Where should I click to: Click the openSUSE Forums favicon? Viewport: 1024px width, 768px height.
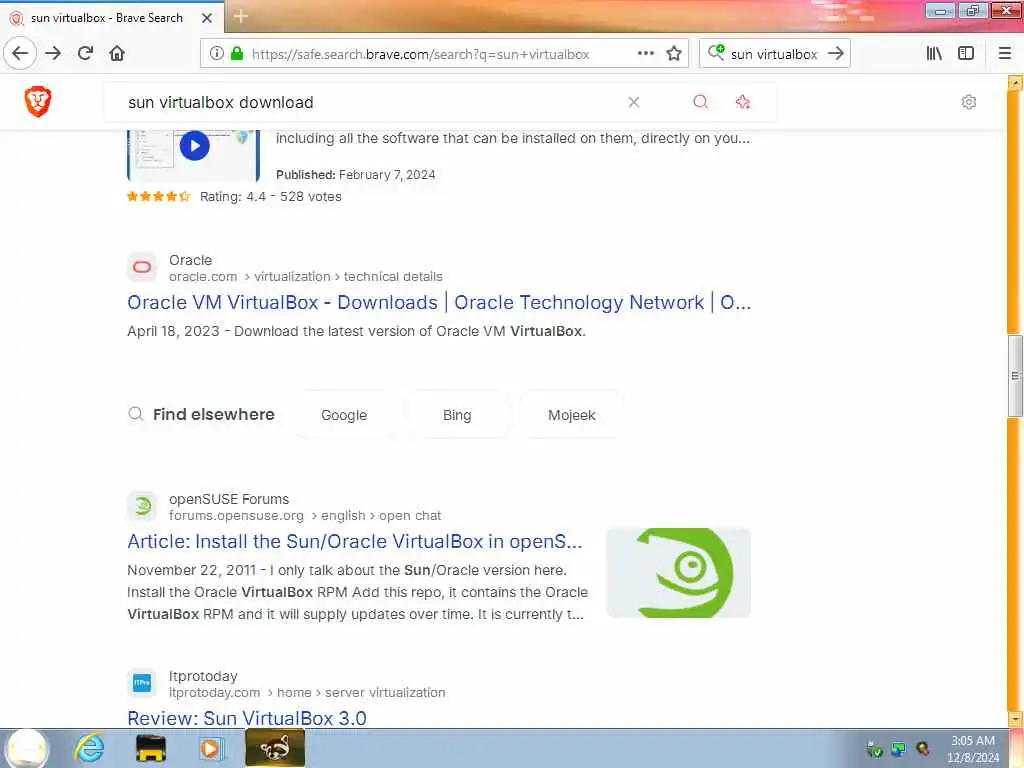click(142, 506)
